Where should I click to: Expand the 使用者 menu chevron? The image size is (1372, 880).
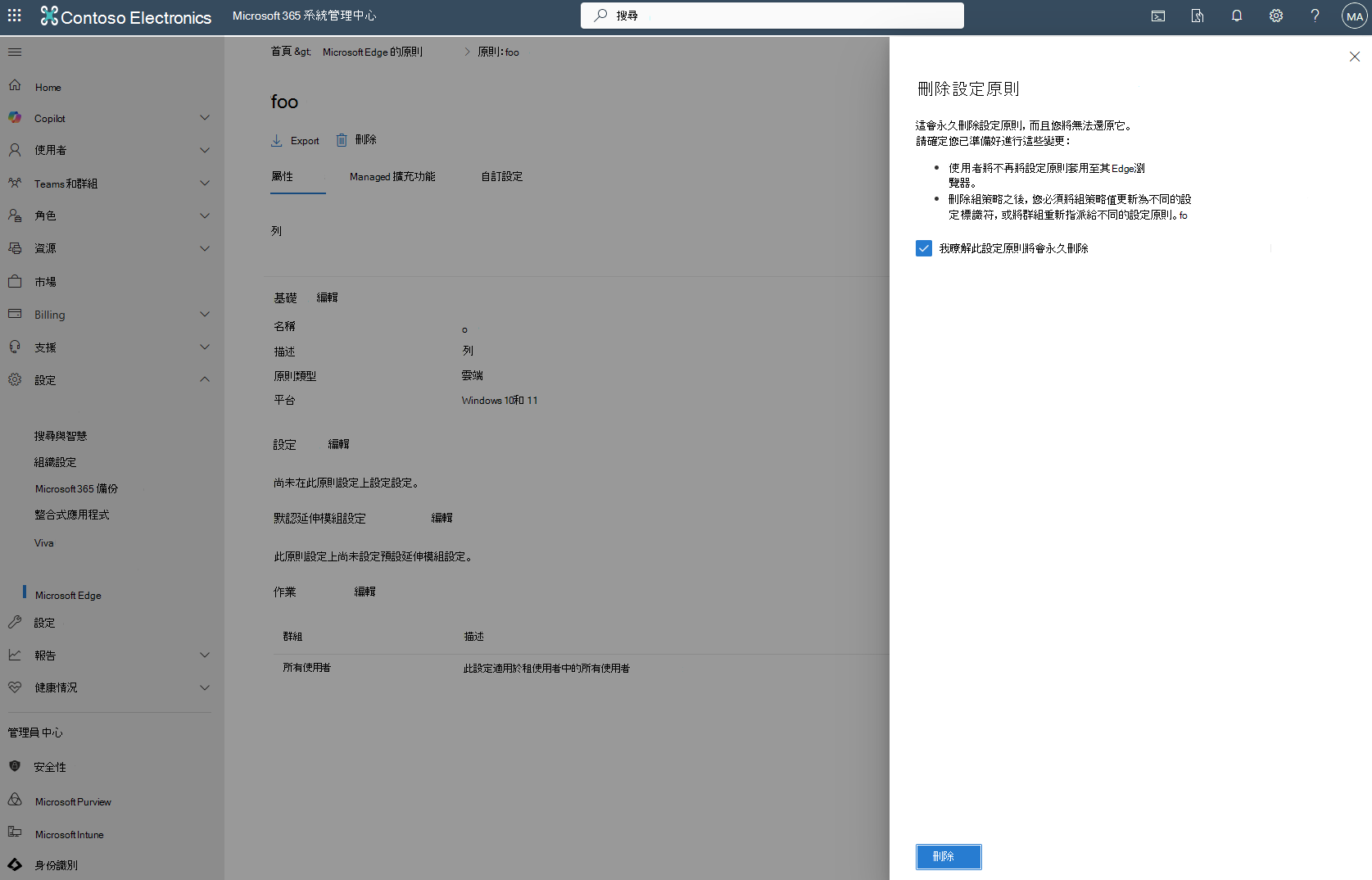tap(205, 151)
